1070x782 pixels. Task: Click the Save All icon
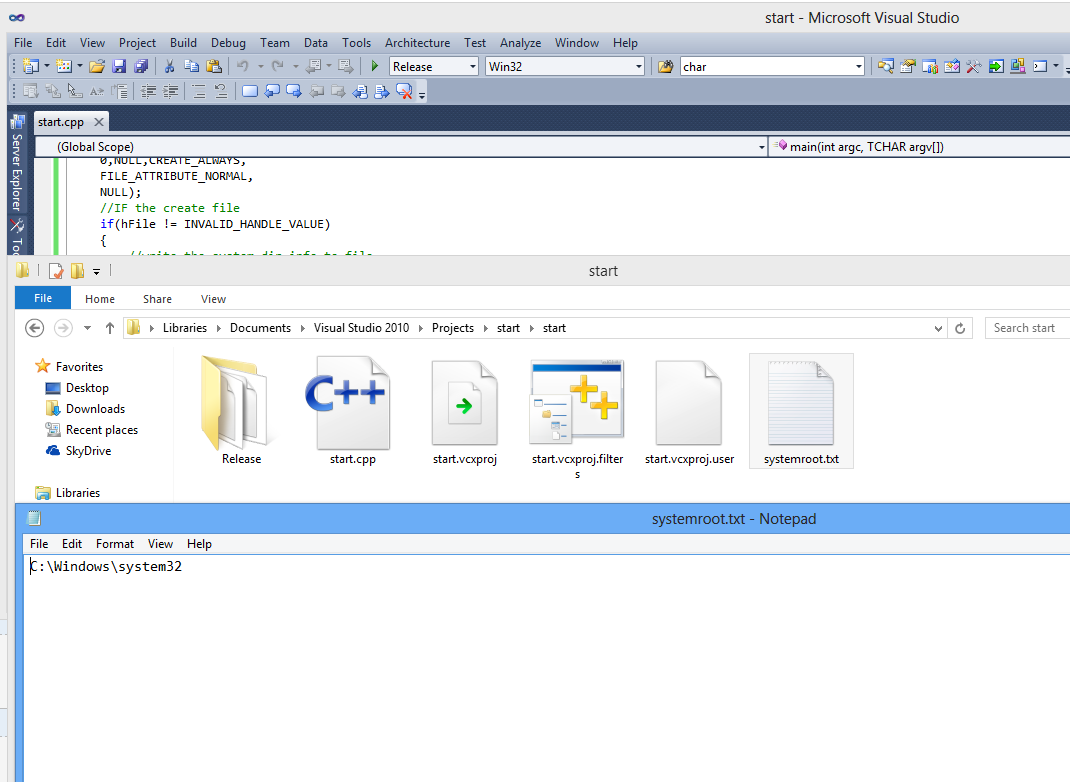tap(141, 66)
